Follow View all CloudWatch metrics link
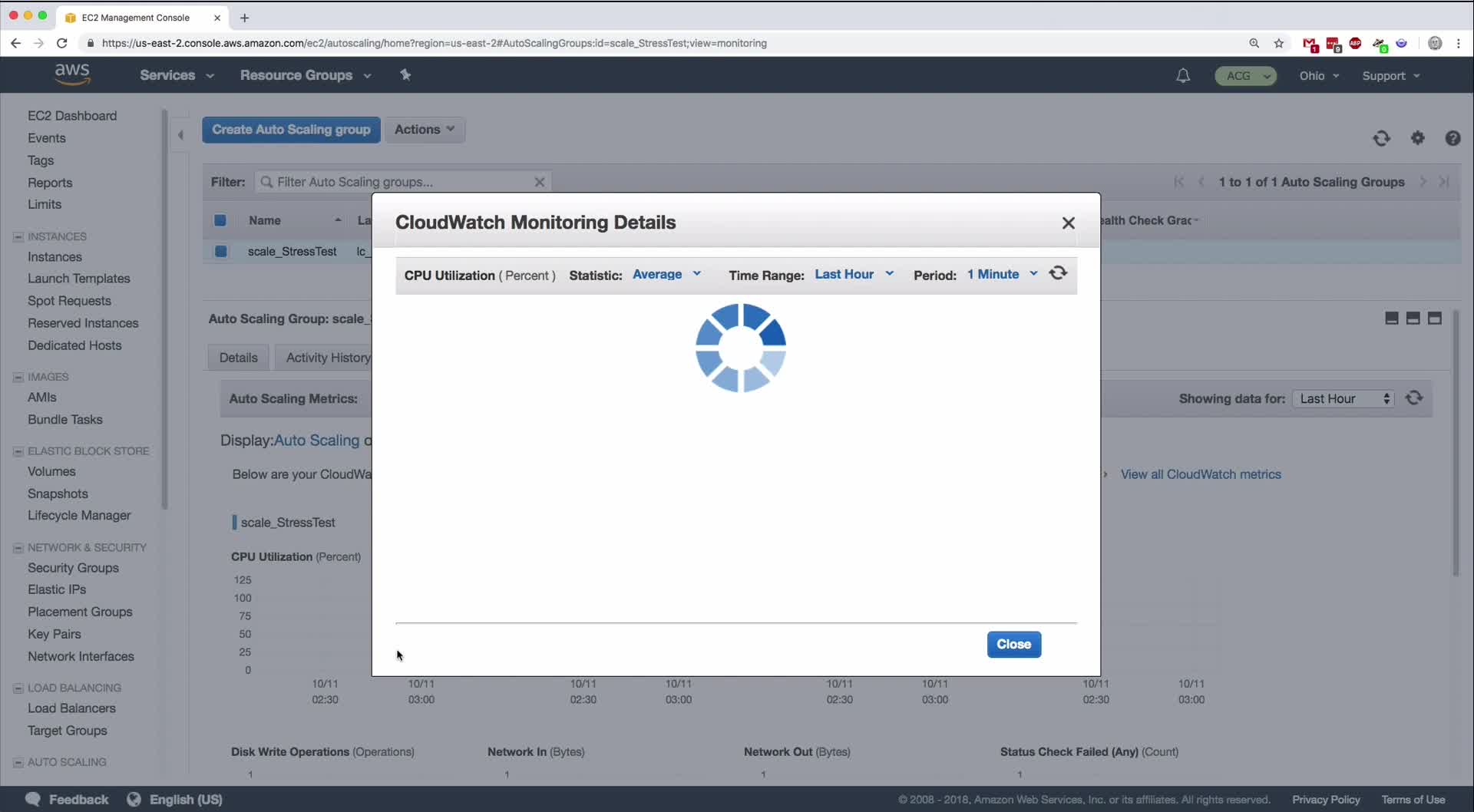The height and width of the screenshot is (812, 1474). pos(1200,474)
